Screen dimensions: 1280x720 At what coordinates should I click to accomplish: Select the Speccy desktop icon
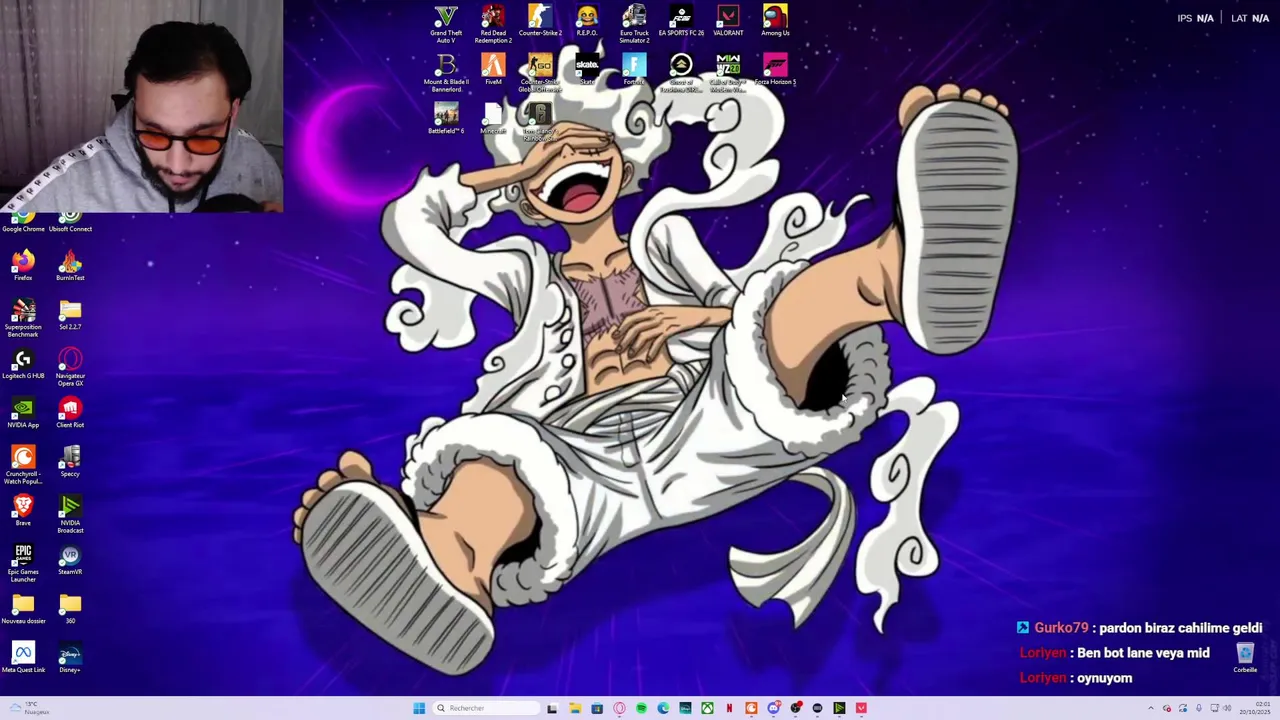pyautogui.click(x=70, y=462)
